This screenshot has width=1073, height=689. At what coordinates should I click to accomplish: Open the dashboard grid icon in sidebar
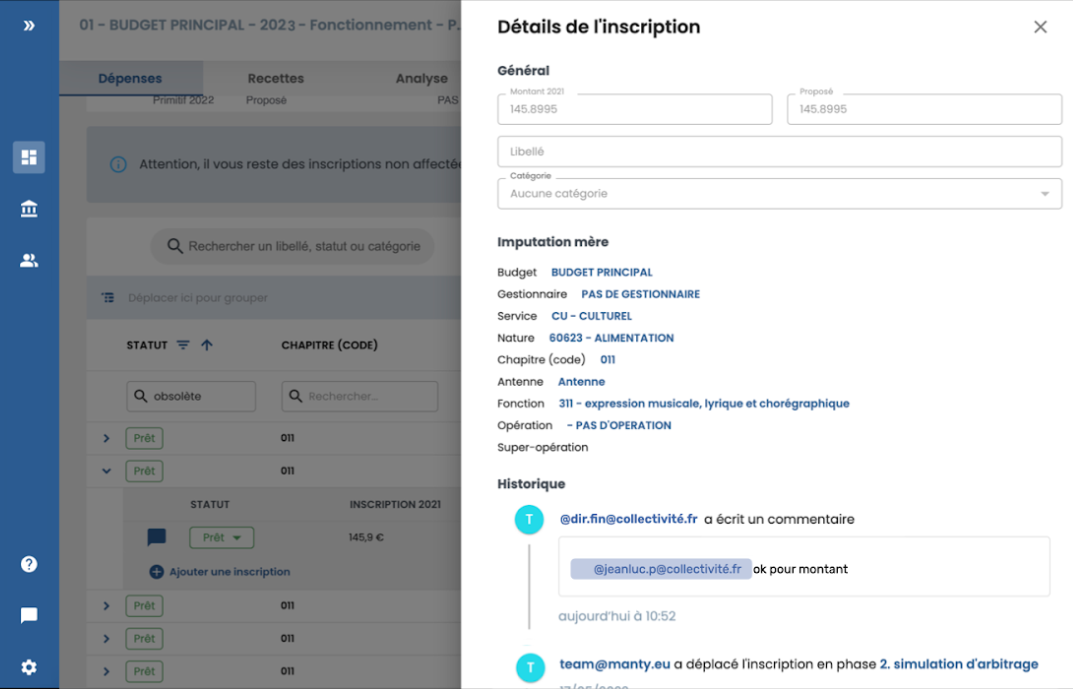pos(29,157)
